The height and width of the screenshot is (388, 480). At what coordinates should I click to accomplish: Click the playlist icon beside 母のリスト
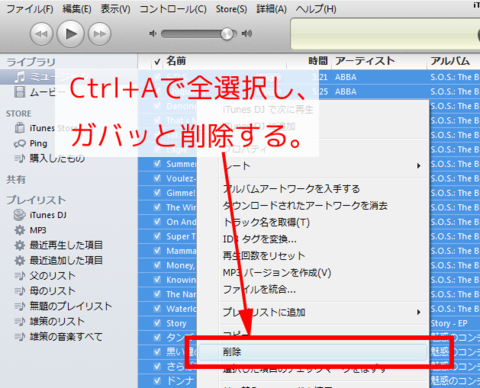(20, 291)
